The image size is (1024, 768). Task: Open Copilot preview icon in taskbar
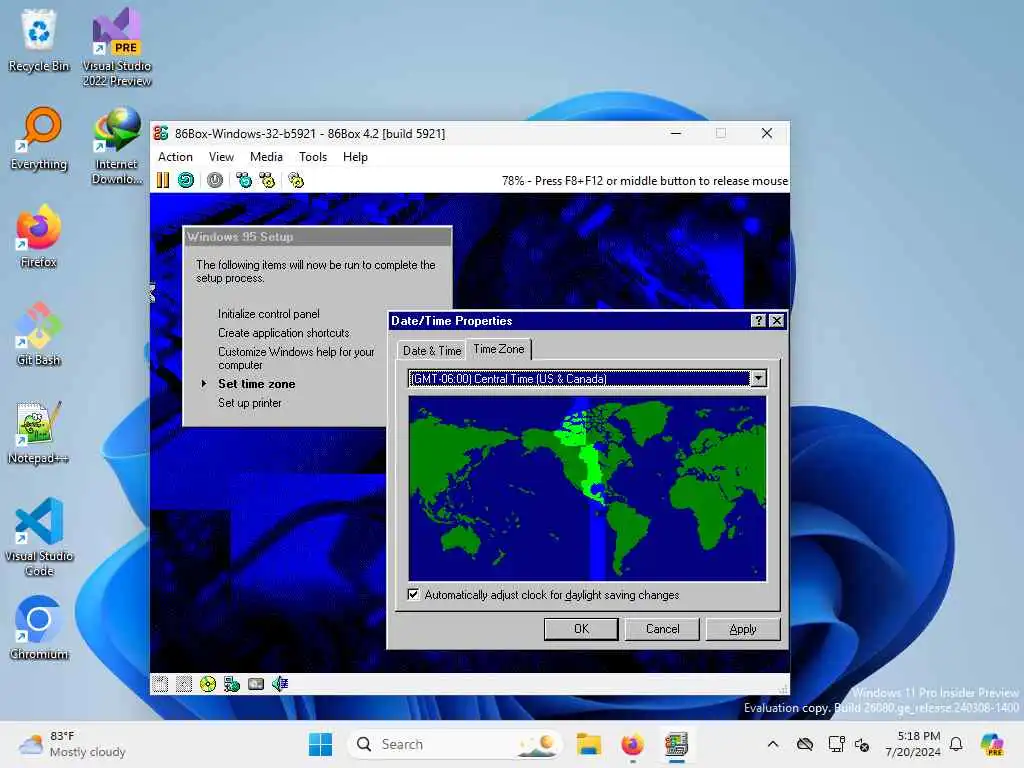point(992,744)
